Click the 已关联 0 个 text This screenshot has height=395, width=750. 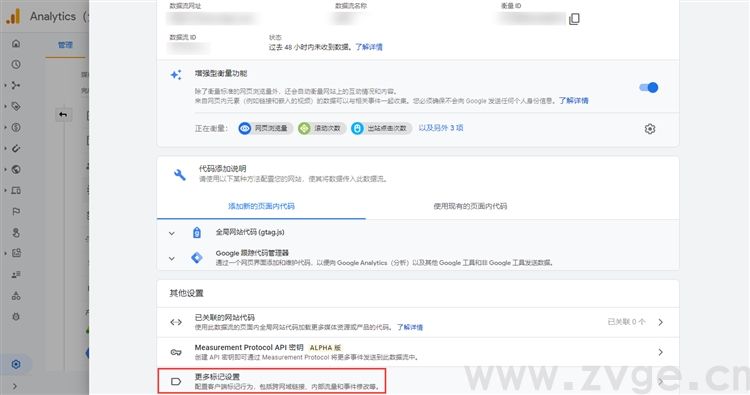[626, 322]
